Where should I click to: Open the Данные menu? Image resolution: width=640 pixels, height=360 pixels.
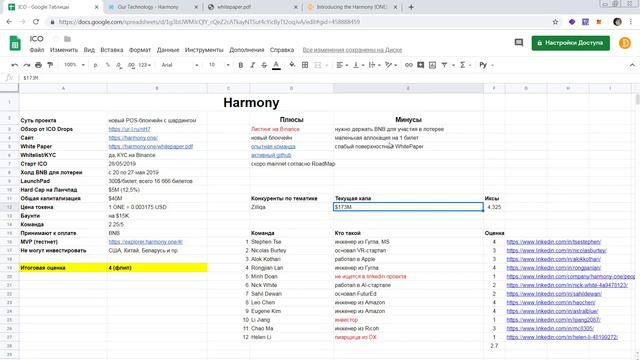point(168,50)
